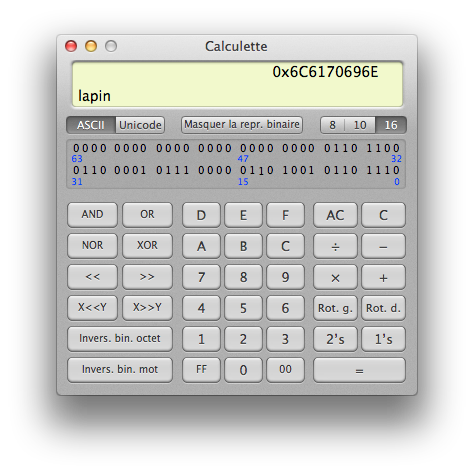Click the equals = key
474x474 pixels.
[x=359, y=370]
